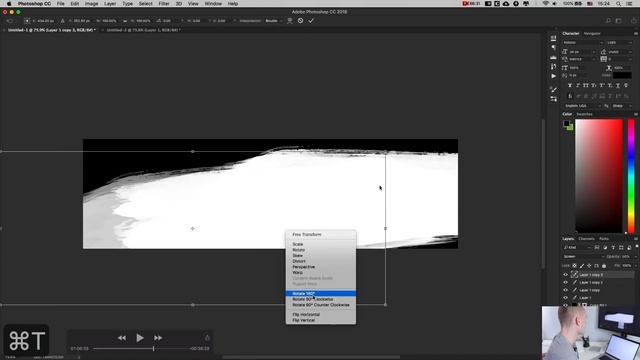The width and height of the screenshot is (640, 360).
Task: Cancel the transform with the circle-slash icon
Action: pyautogui.click(x=300, y=21)
